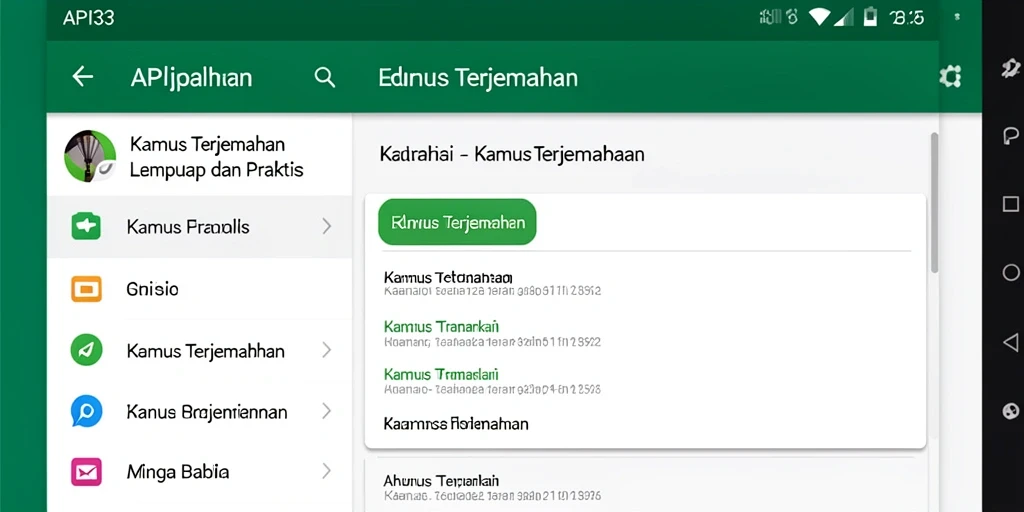
Task: Expand the Kamus Praoolls chevron
Action: click(x=327, y=227)
